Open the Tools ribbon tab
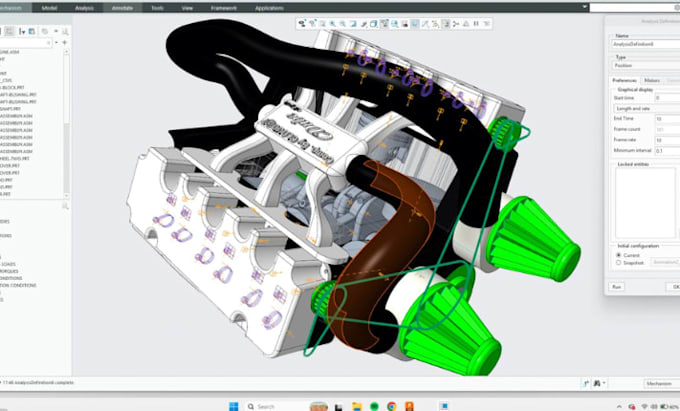680x411 pixels. click(157, 8)
